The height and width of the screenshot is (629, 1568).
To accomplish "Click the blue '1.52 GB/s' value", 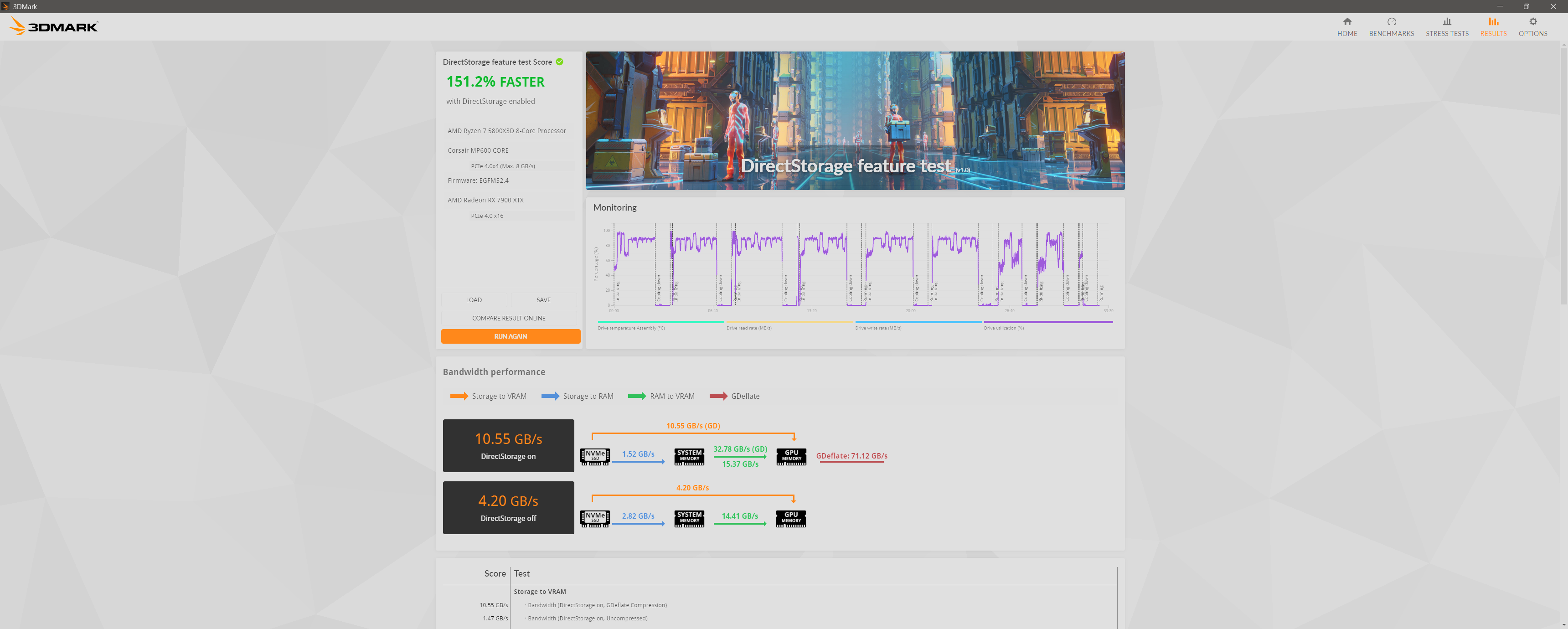I will (x=637, y=454).
